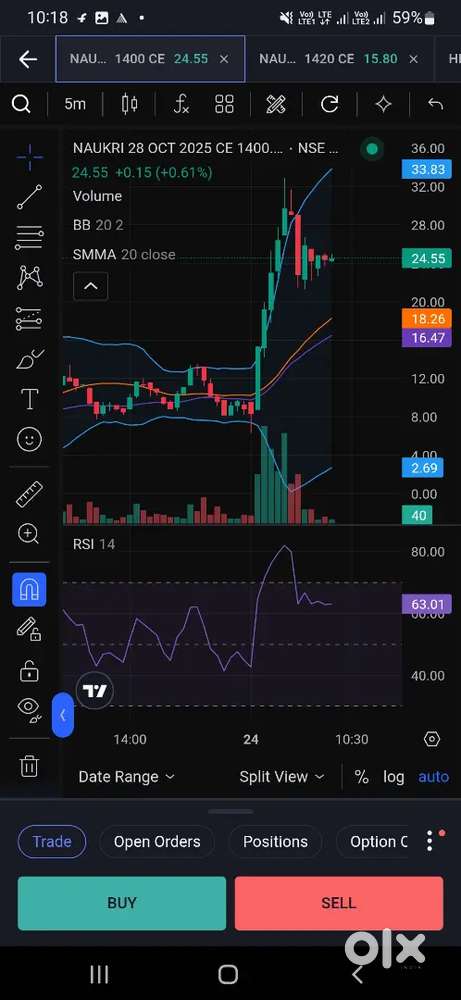Image resolution: width=461 pixels, height=1000 pixels.
Task: Toggle auto scale mode
Action: point(434,777)
